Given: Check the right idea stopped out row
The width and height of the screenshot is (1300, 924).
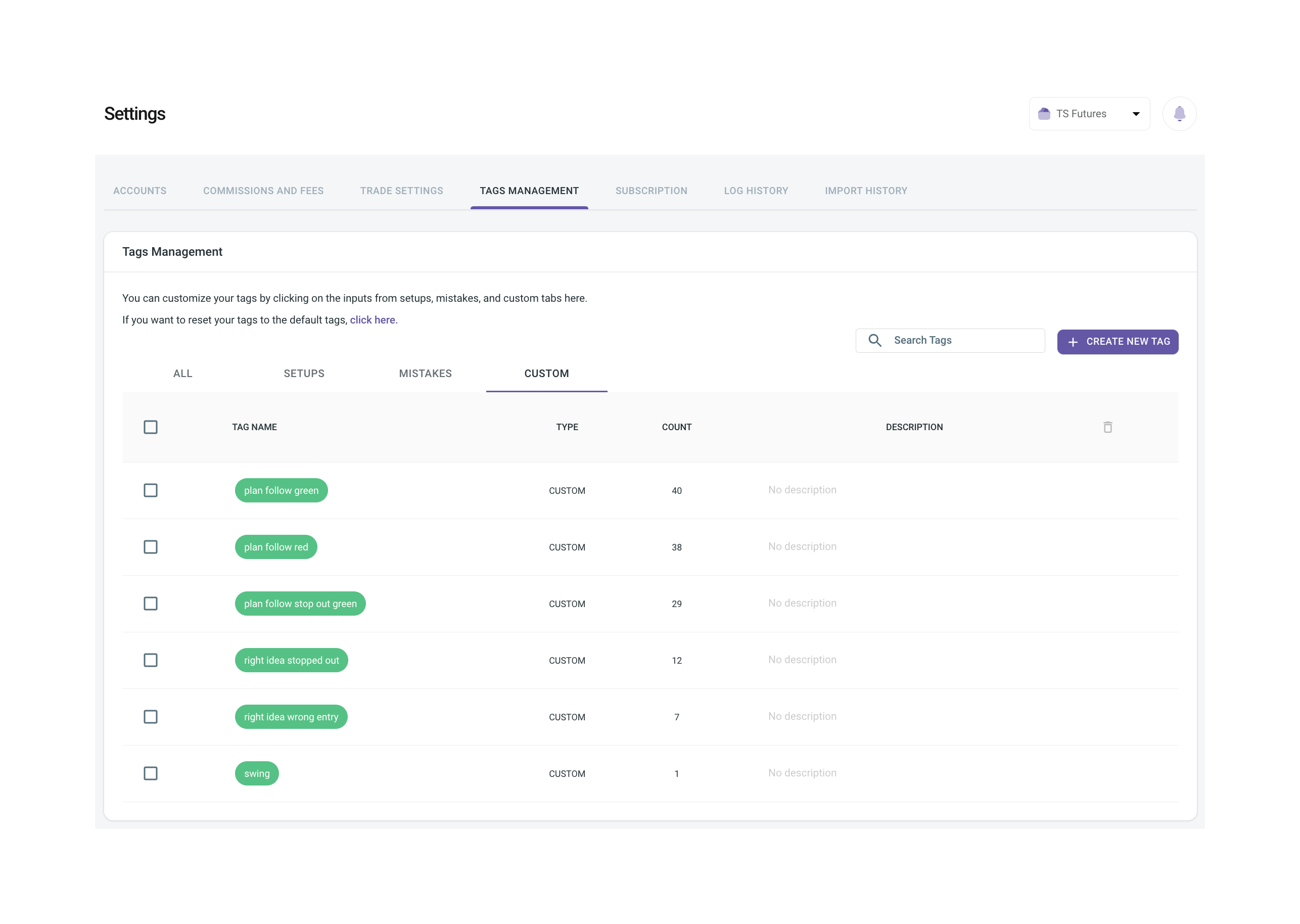Looking at the screenshot, I should pos(150,660).
